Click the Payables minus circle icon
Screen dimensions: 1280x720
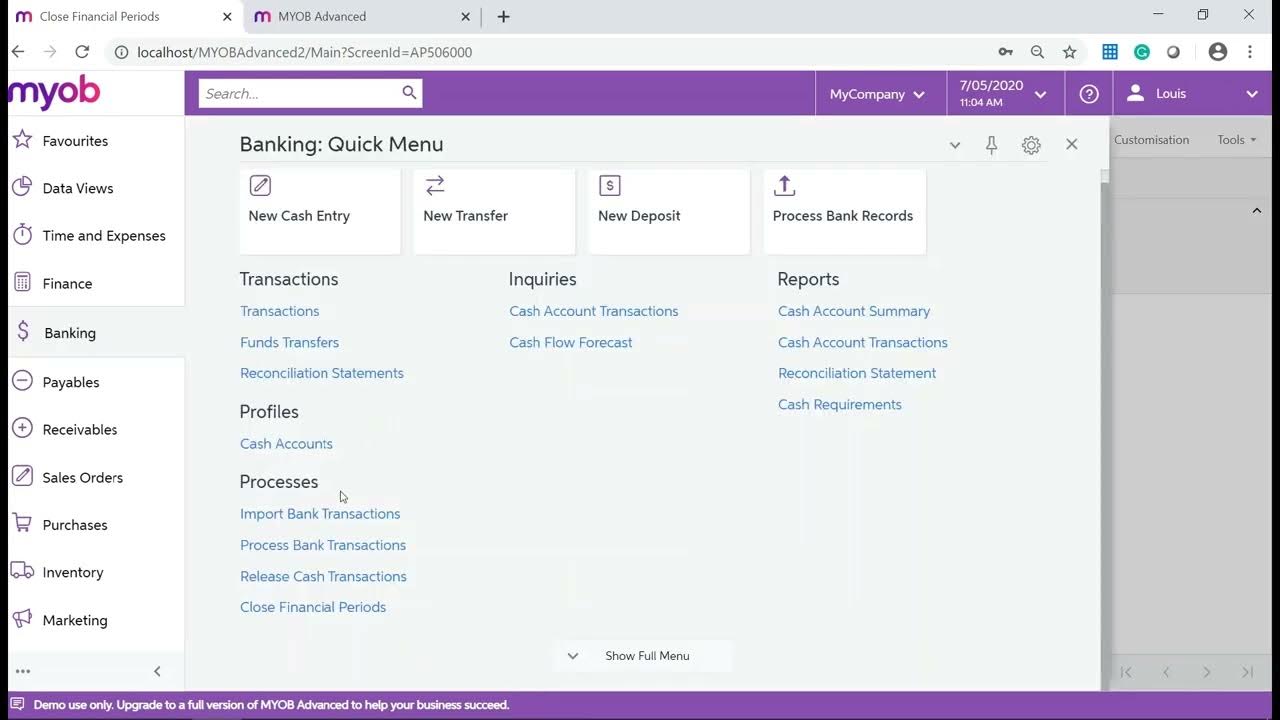coord(22,381)
